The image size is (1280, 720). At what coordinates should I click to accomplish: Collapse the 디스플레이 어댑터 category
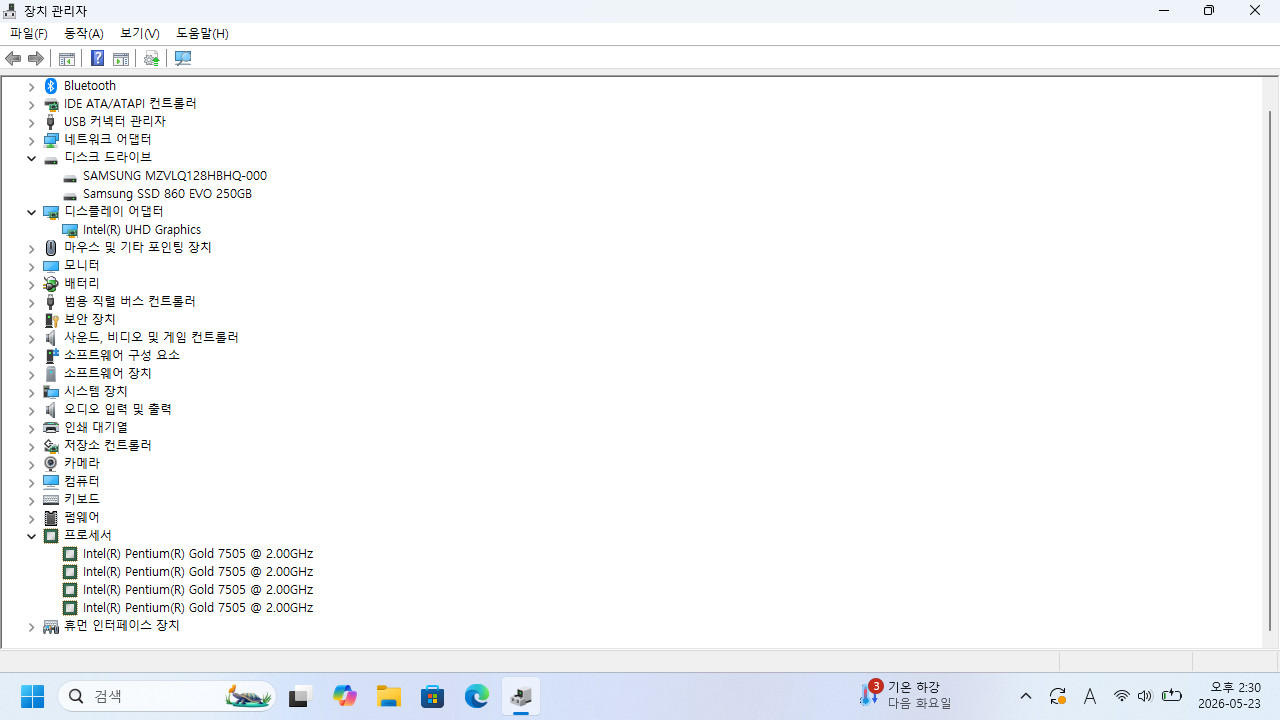pyautogui.click(x=31, y=213)
